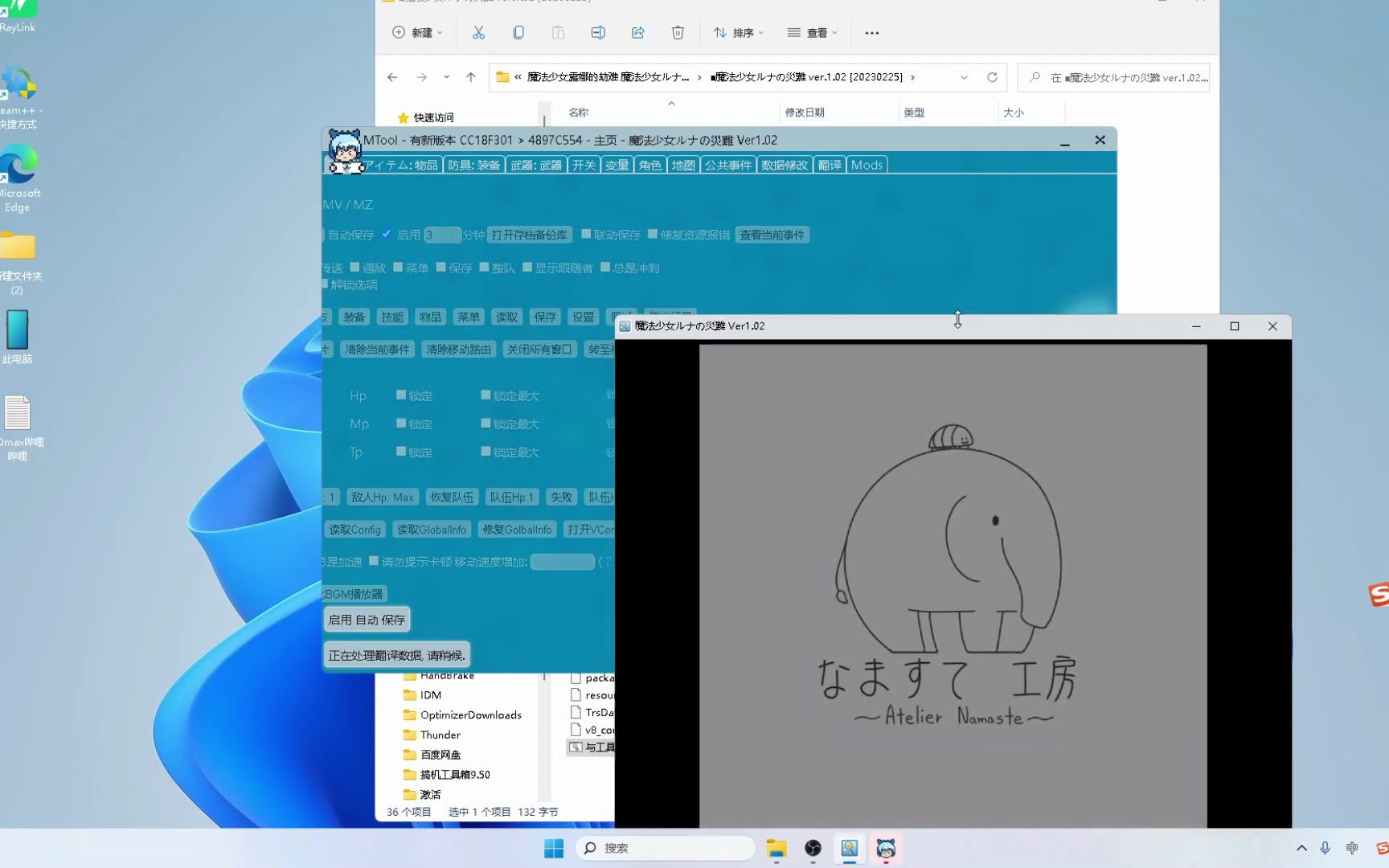Toggle the 遇敌 checkbox
Viewport: 1389px width, 868px height.
click(354, 267)
